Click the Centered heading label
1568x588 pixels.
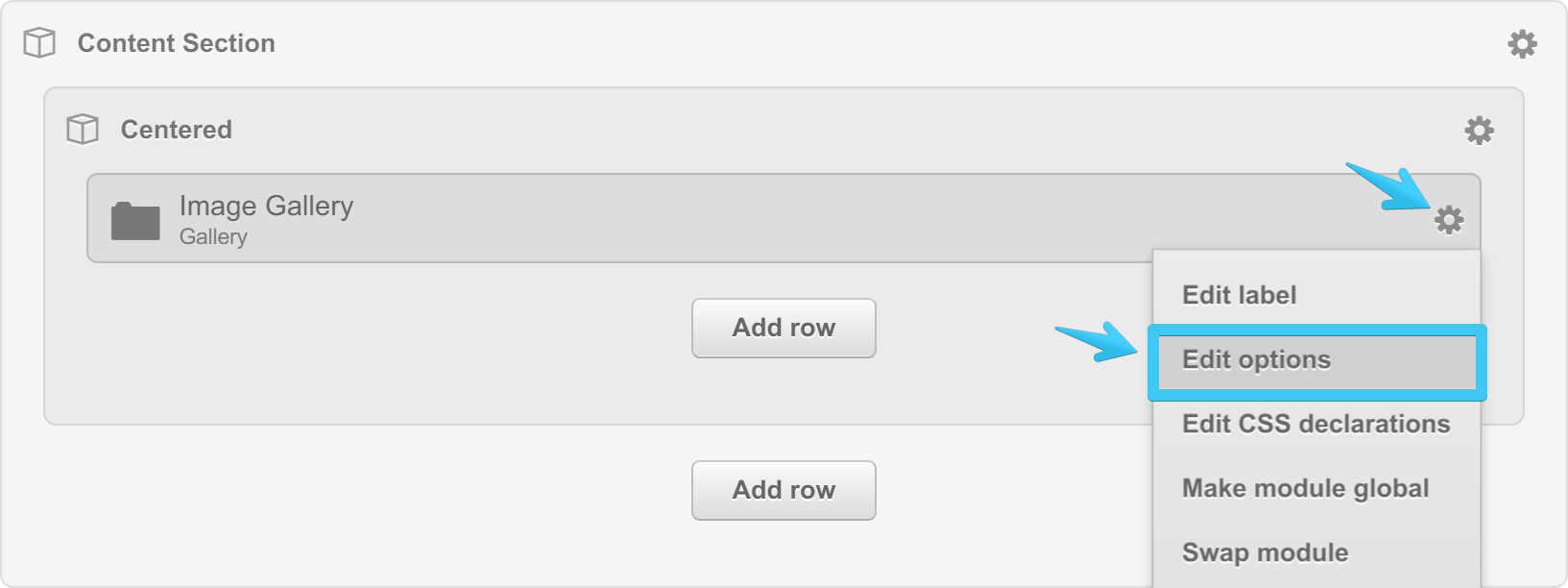pyautogui.click(x=176, y=130)
